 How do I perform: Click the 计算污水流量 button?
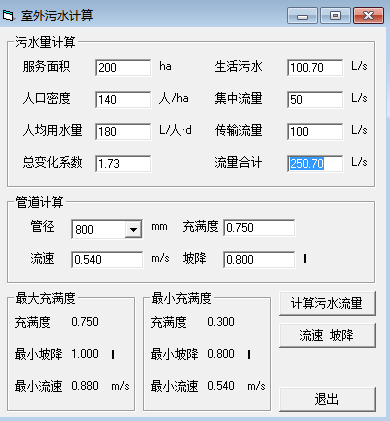327,303
